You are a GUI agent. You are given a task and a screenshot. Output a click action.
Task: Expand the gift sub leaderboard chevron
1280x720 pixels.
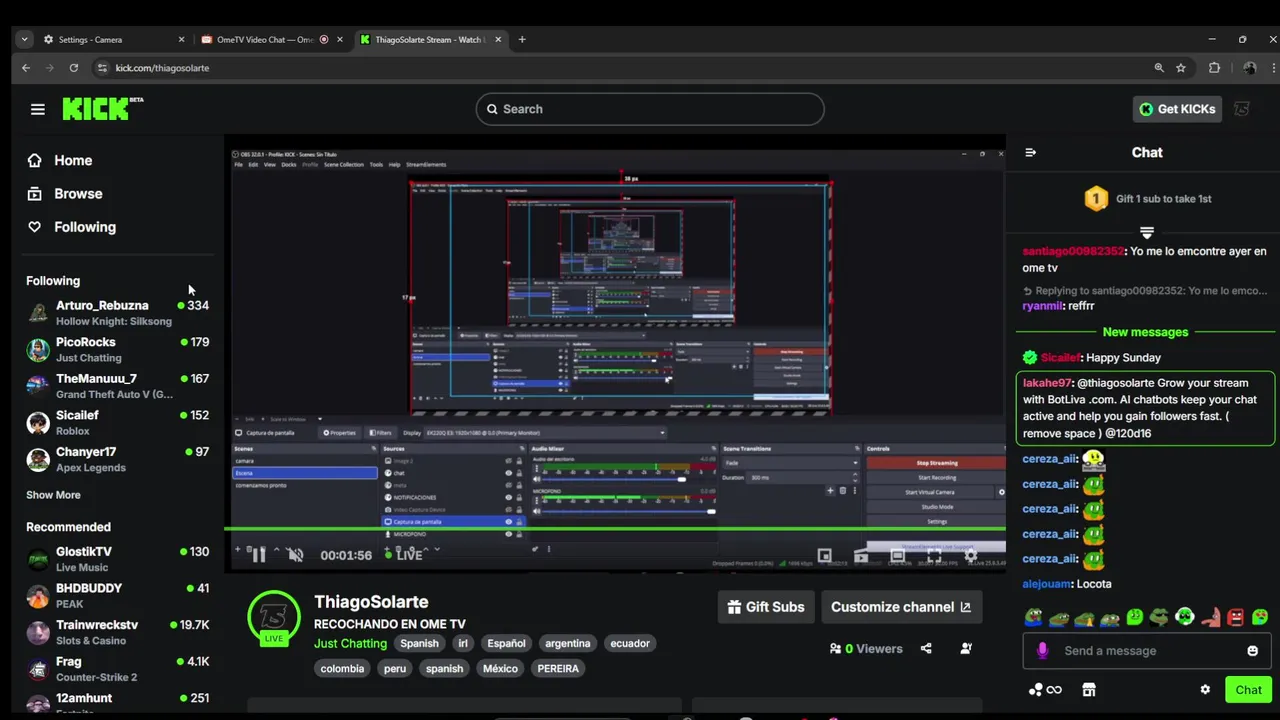[1147, 231]
